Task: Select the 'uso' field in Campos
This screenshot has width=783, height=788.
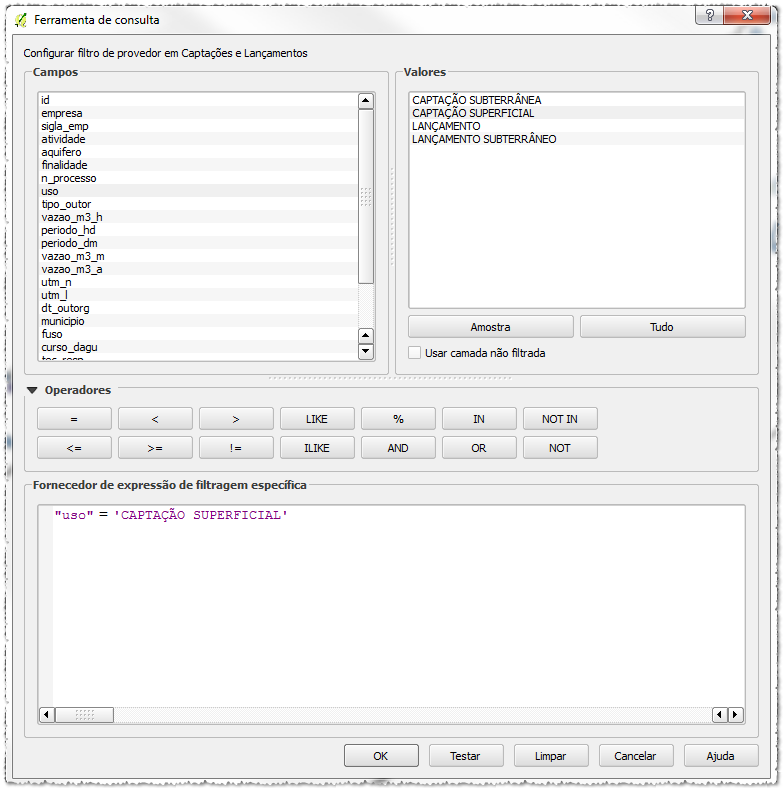Action: (x=50, y=191)
